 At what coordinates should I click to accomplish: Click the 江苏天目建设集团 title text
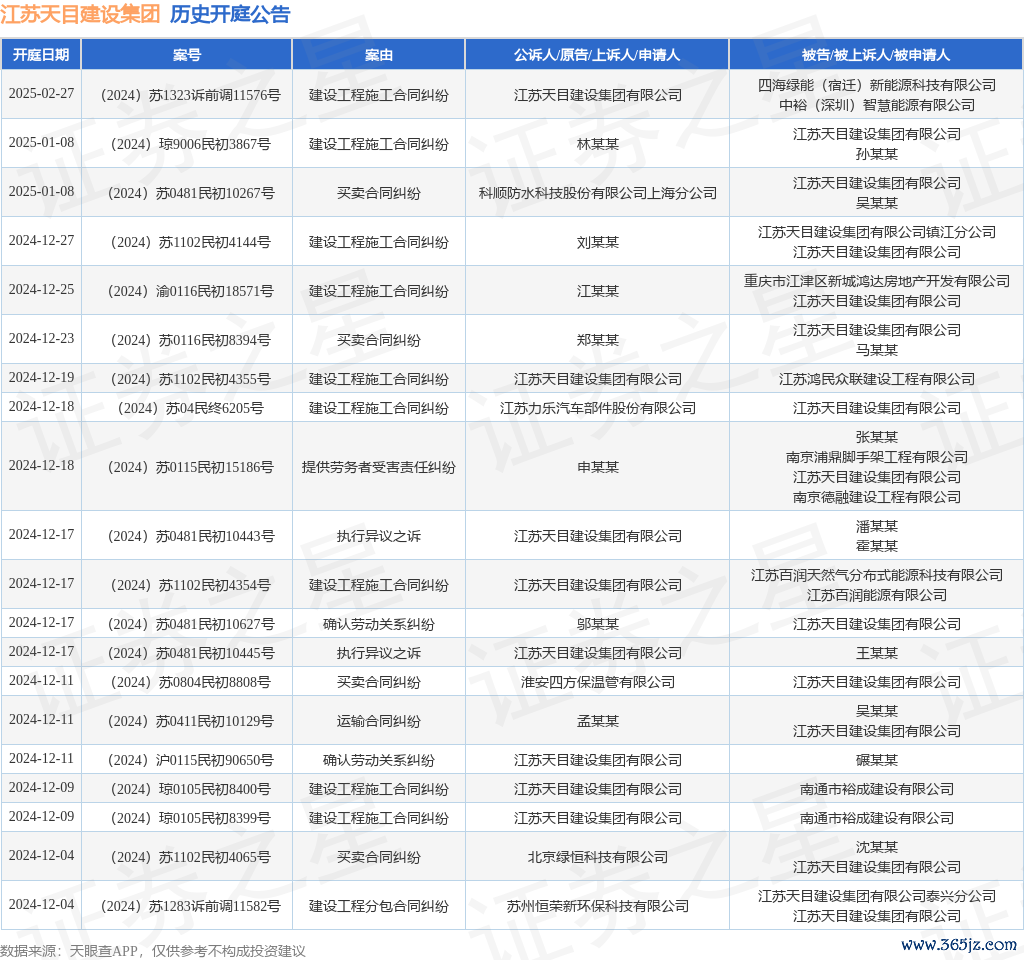(80, 14)
